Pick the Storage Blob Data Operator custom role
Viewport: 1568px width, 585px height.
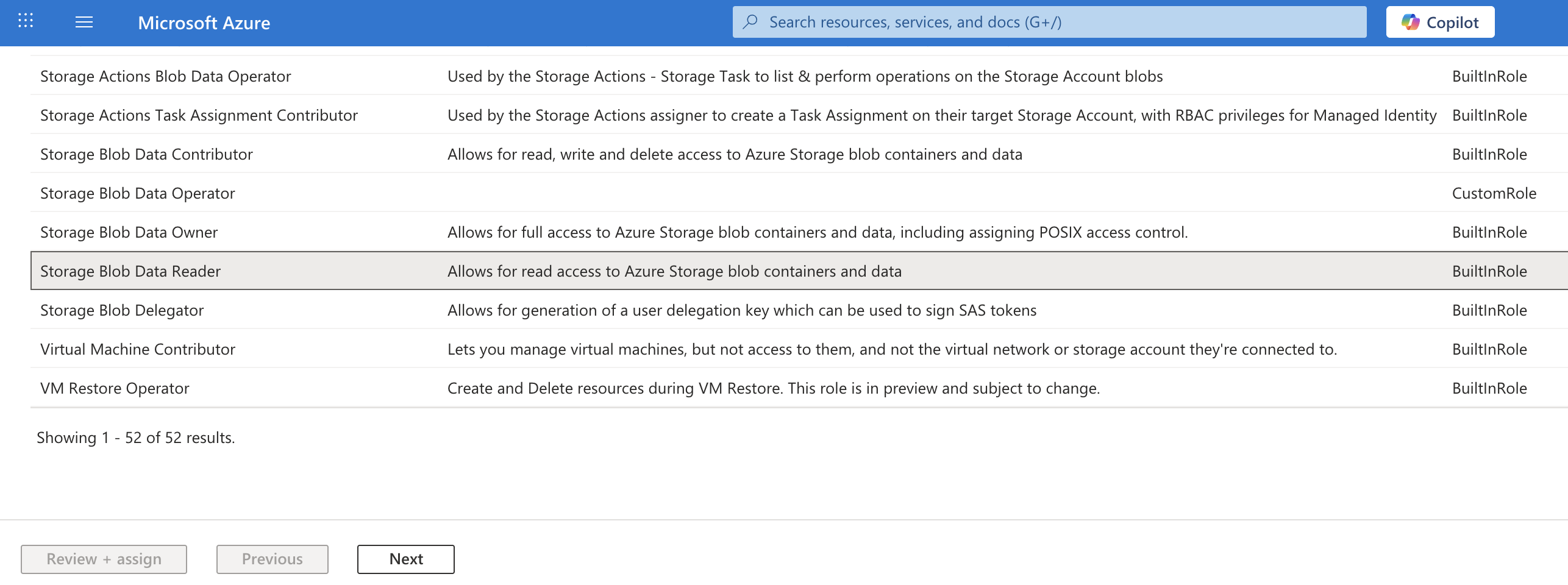coord(137,193)
